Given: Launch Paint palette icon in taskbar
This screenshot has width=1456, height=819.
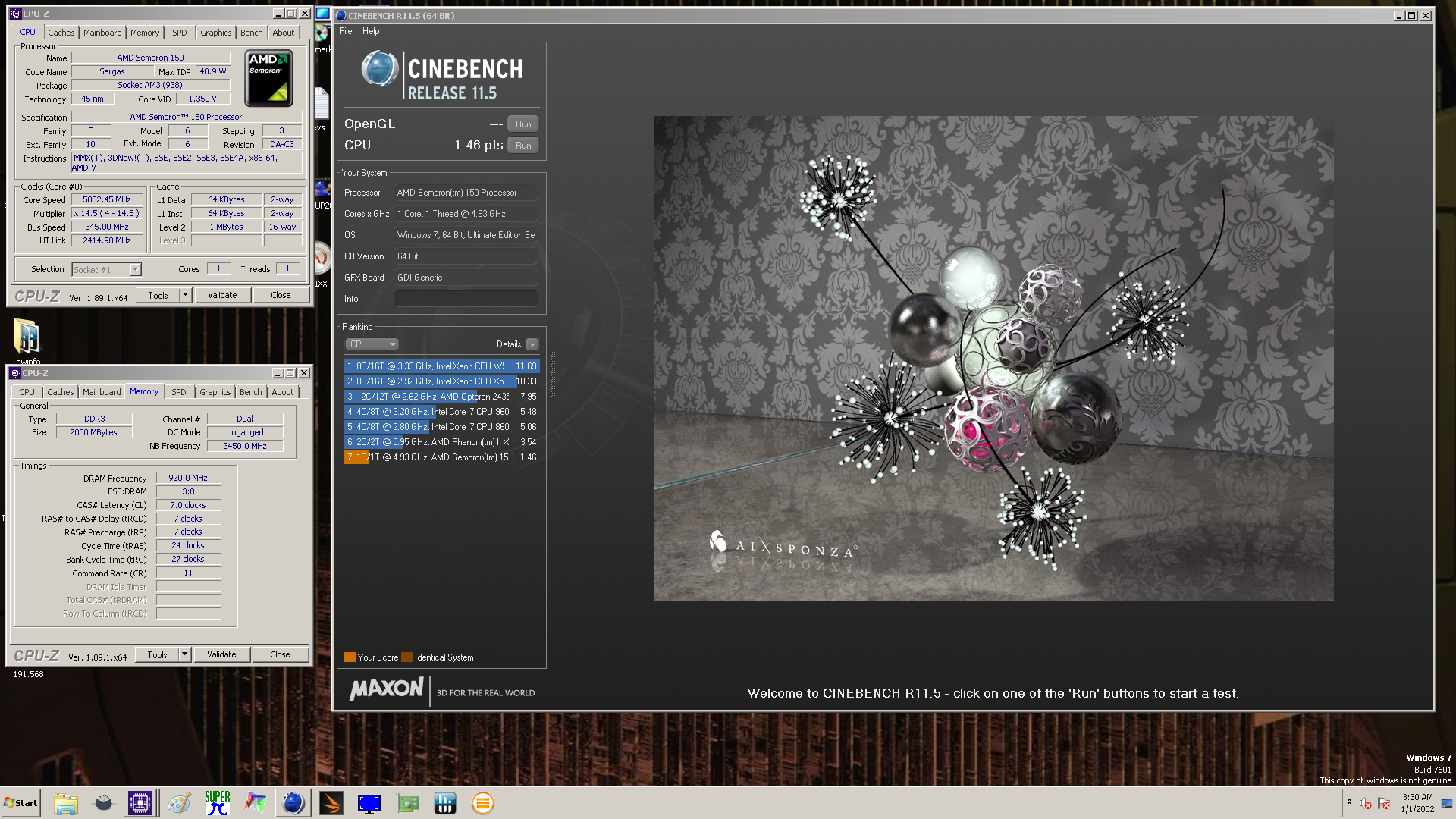Looking at the screenshot, I should pyautogui.click(x=179, y=803).
